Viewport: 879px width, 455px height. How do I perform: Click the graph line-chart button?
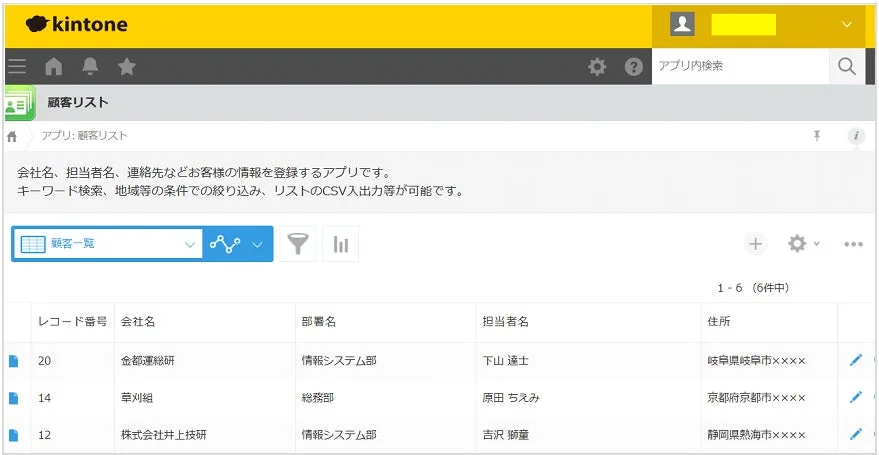225,244
